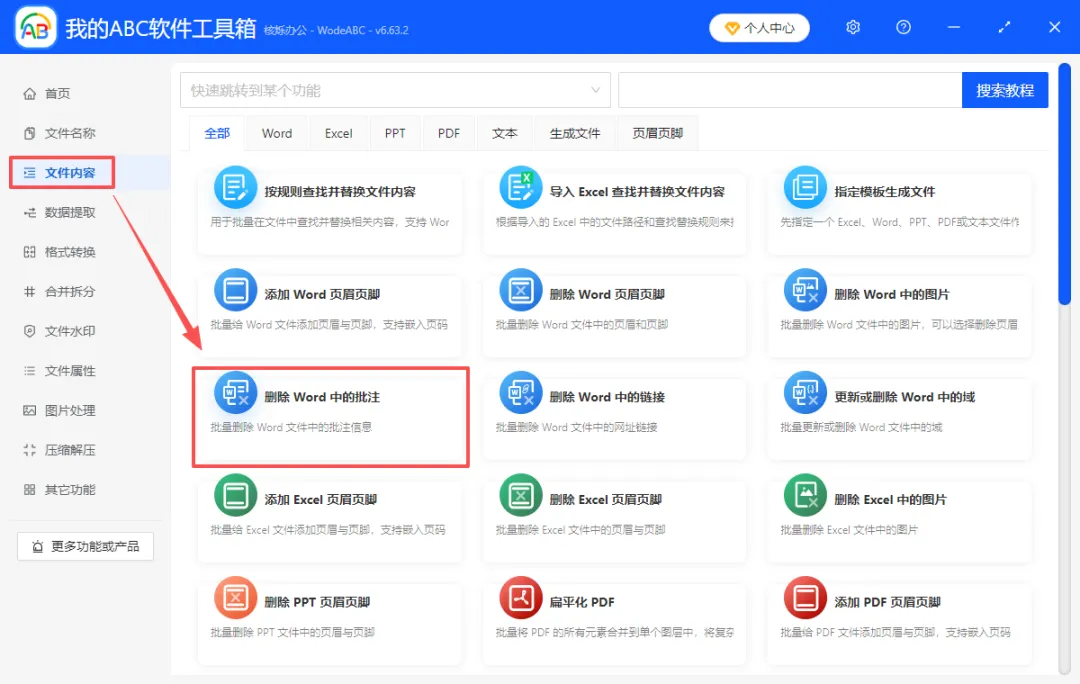Click the vertical scrollbar thumb
Viewport: 1080px width, 684px height.
[1064, 183]
